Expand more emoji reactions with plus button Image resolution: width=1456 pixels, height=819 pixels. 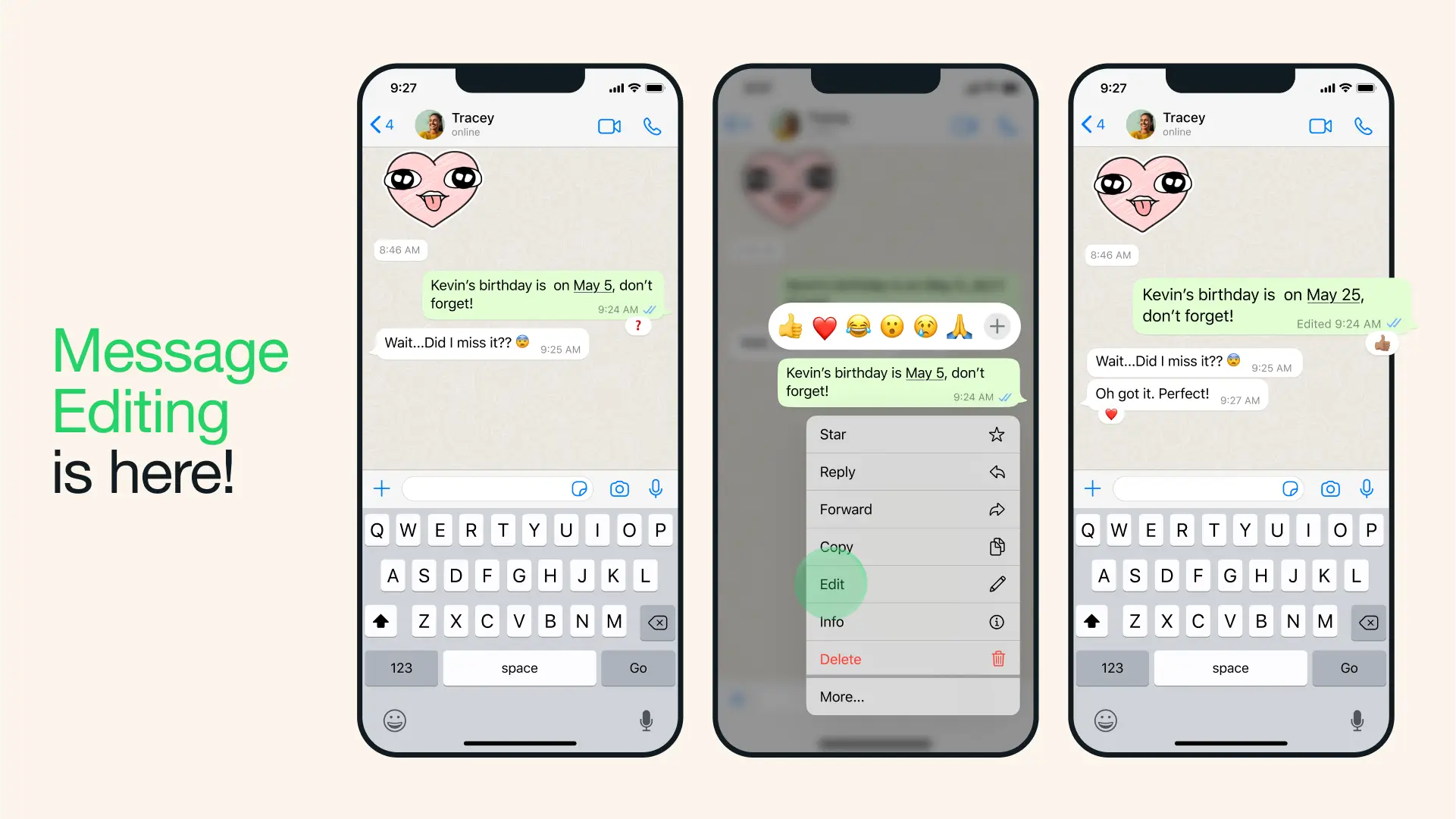tap(998, 326)
